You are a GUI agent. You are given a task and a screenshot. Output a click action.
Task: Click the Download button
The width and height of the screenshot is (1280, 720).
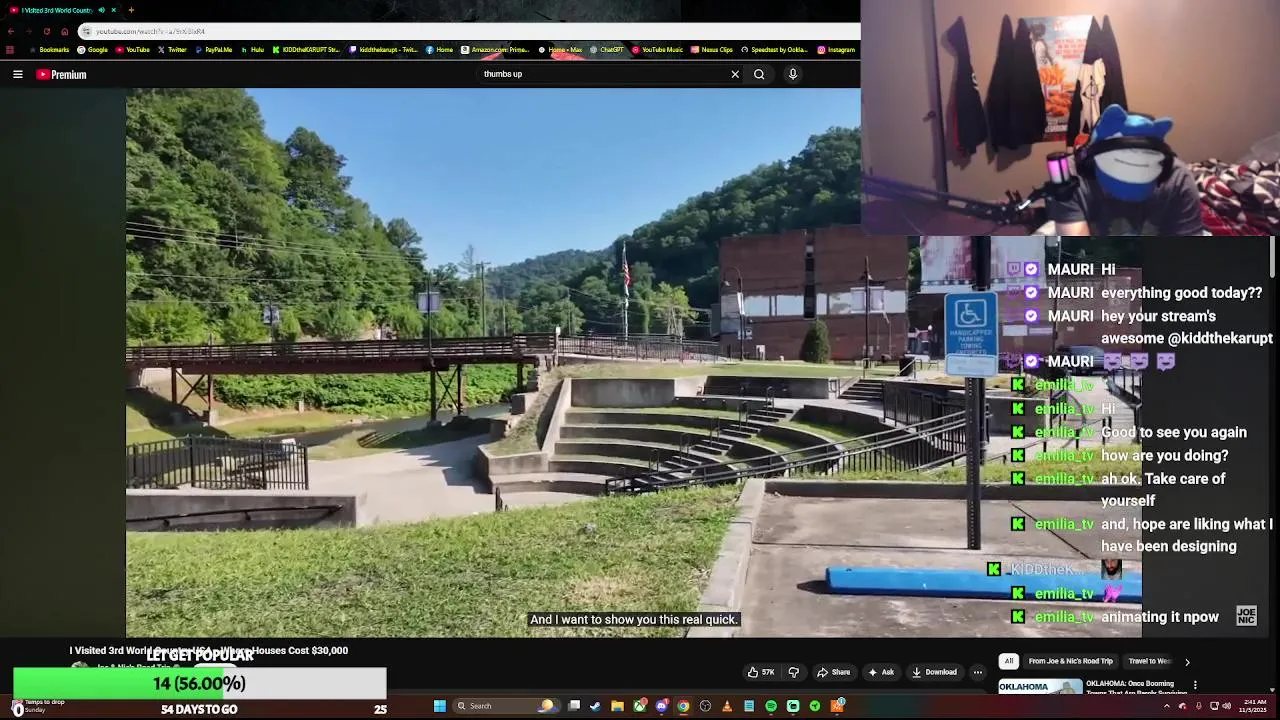(x=935, y=672)
